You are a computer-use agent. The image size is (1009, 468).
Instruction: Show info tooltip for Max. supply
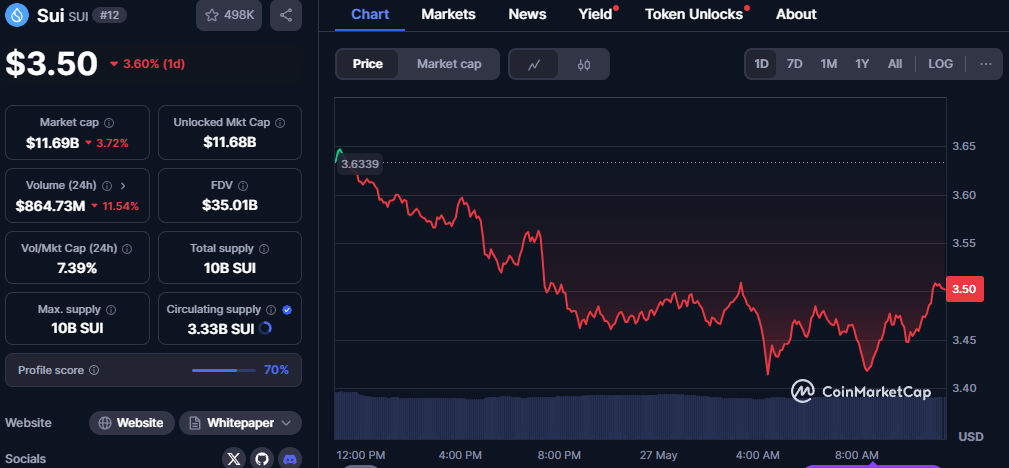[x=111, y=310]
